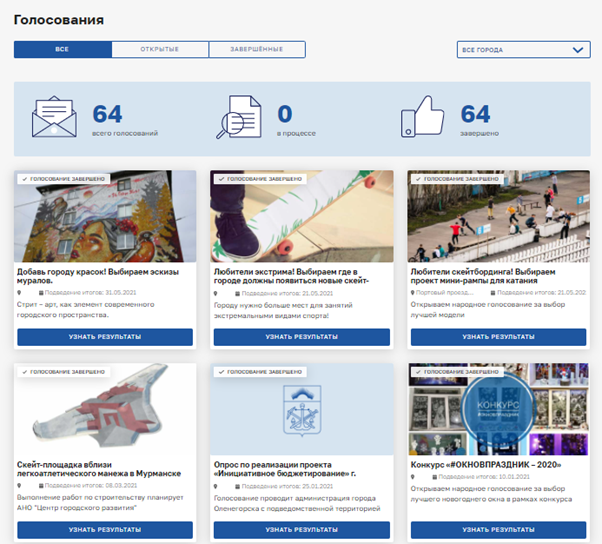Image resolution: width=602 pixels, height=544 pixels.
Task: Open the skate ramp model render thumbnail
Action: (x=105, y=409)
